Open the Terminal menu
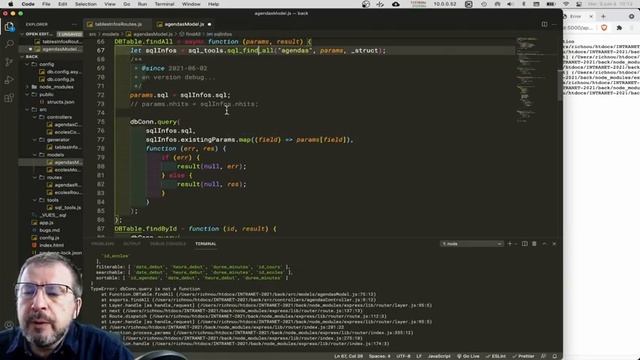The height and width of the screenshot is (360, 640). (x=164, y=4)
